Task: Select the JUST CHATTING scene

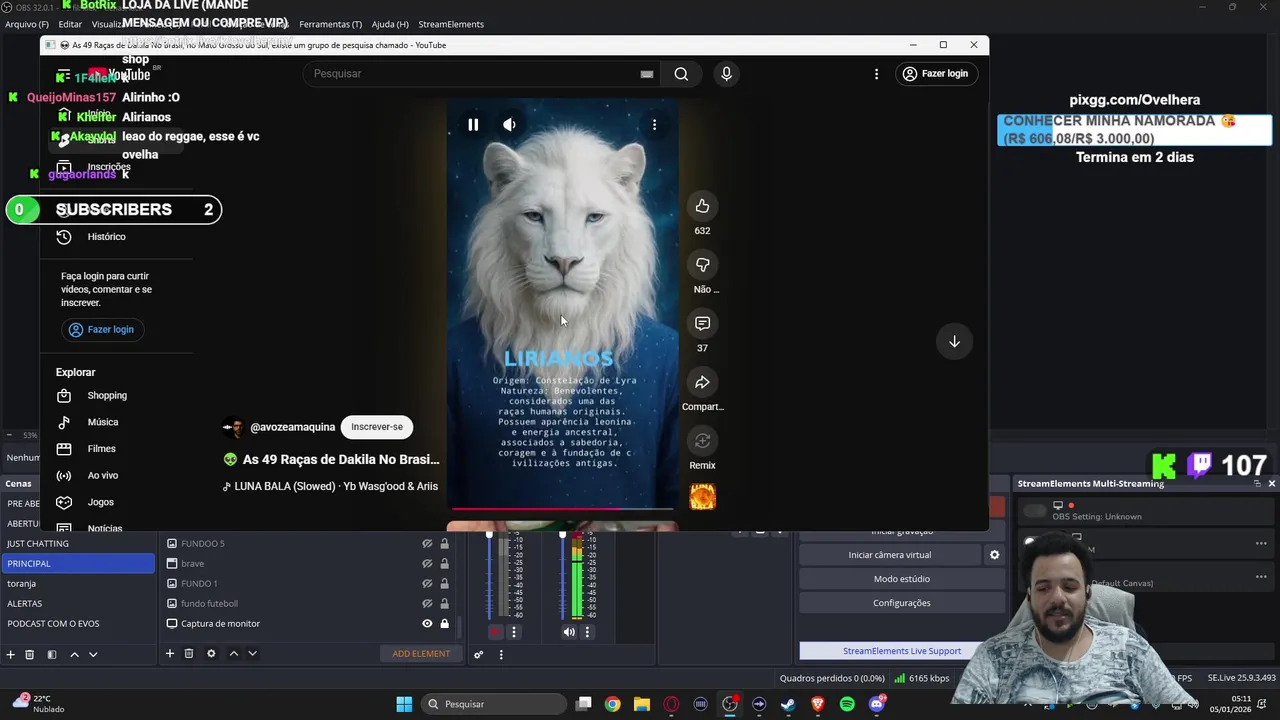Action: pos(78,543)
